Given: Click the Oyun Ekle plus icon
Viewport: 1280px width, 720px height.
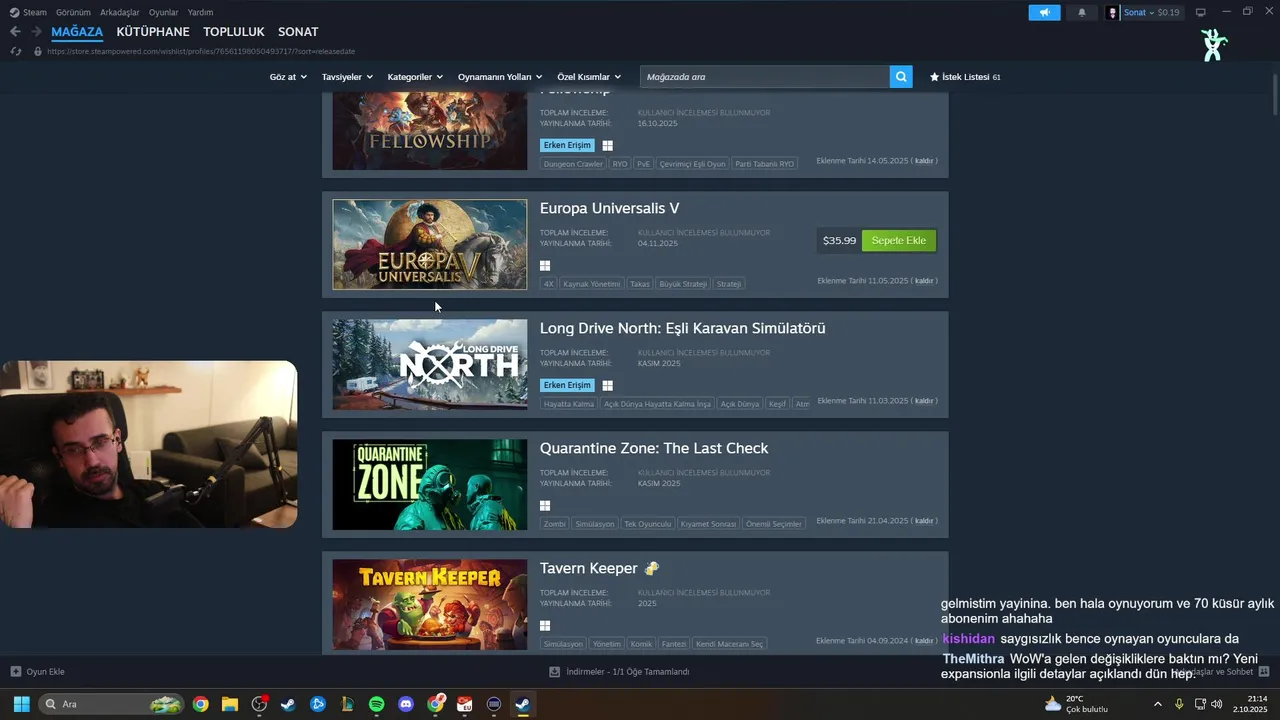Looking at the screenshot, I should click(x=15, y=672).
